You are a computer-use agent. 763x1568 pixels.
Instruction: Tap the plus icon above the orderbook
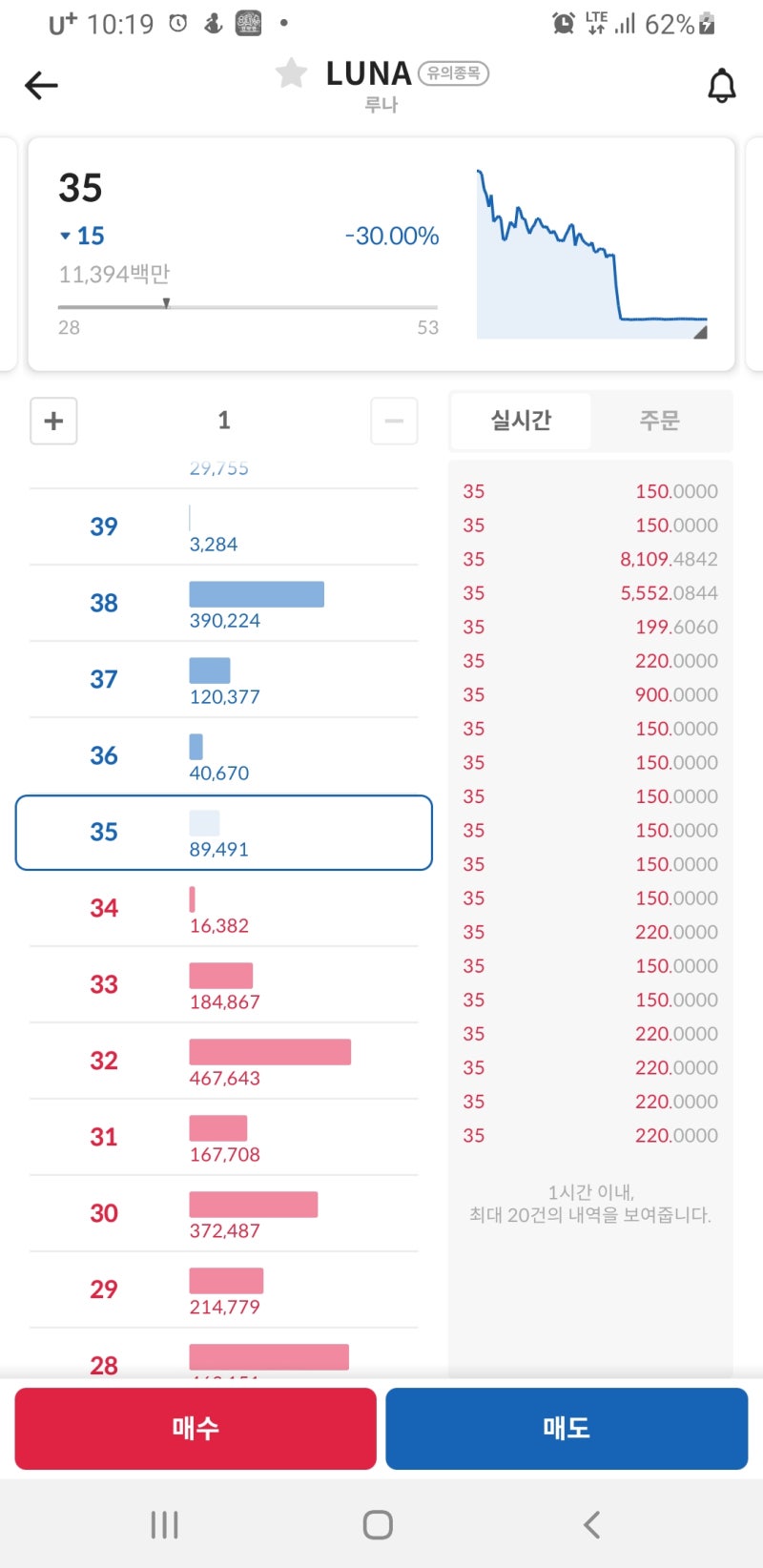click(x=52, y=421)
